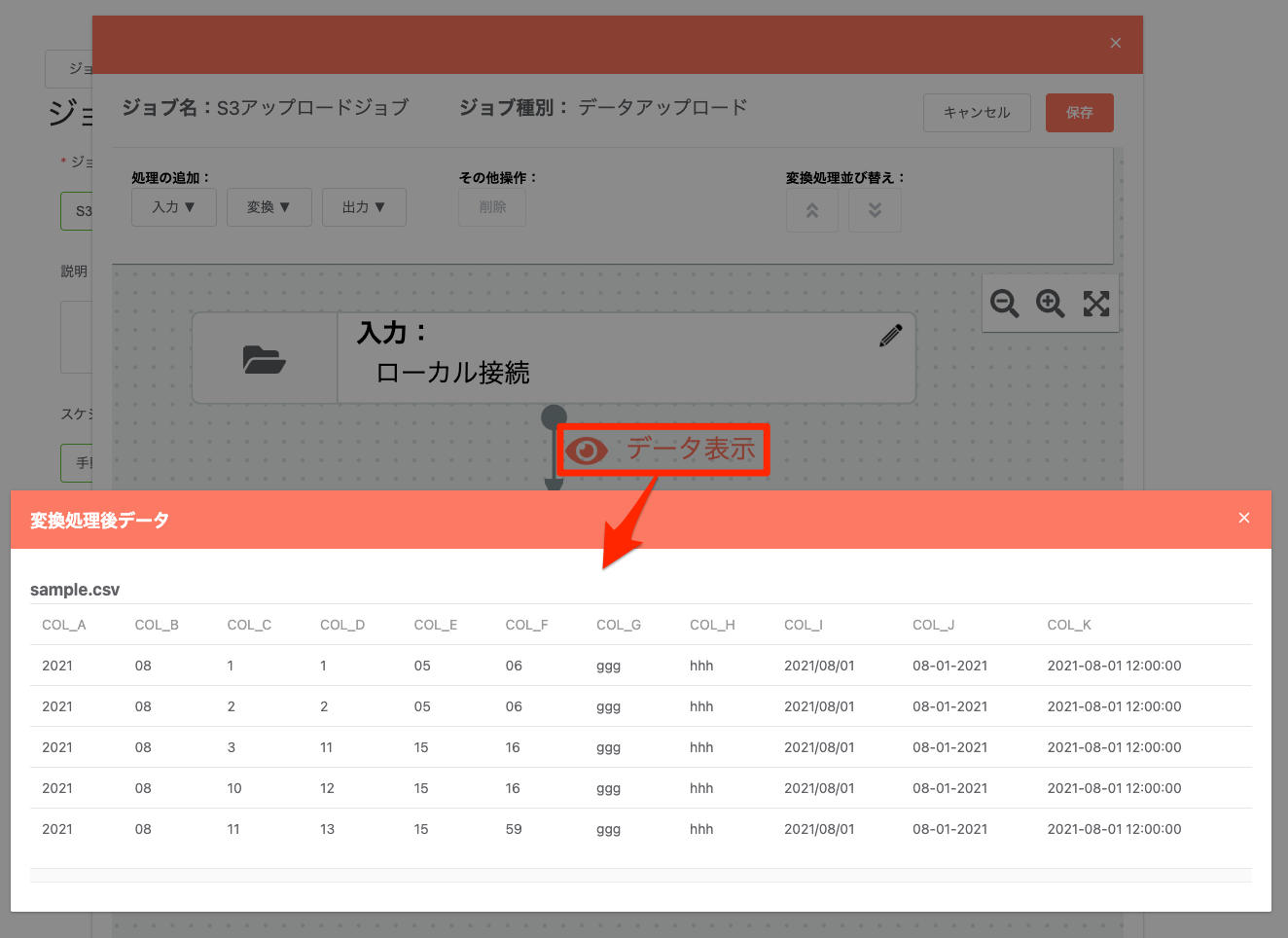Click the 削除 delete button
This screenshot has height=938, width=1288.
pos(492,207)
